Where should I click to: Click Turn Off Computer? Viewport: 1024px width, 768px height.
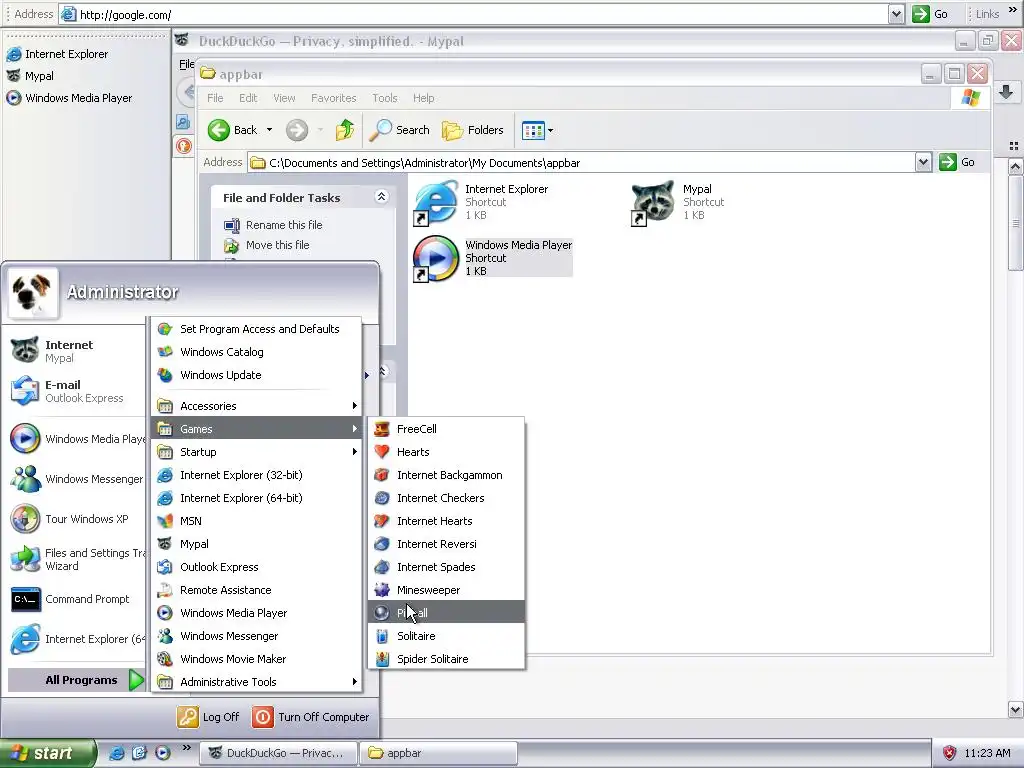coord(311,717)
